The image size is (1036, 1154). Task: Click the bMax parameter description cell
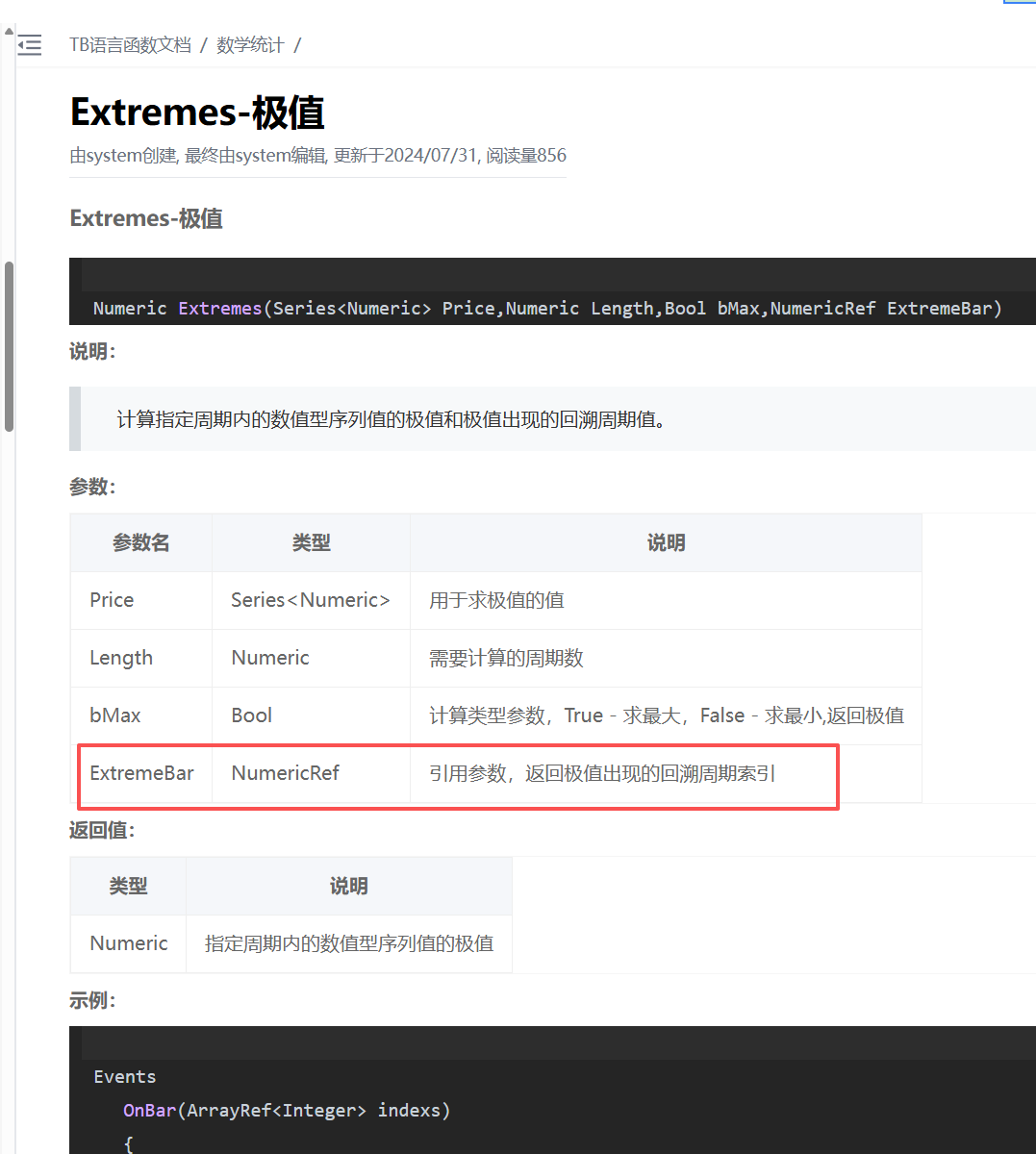(x=666, y=715)
